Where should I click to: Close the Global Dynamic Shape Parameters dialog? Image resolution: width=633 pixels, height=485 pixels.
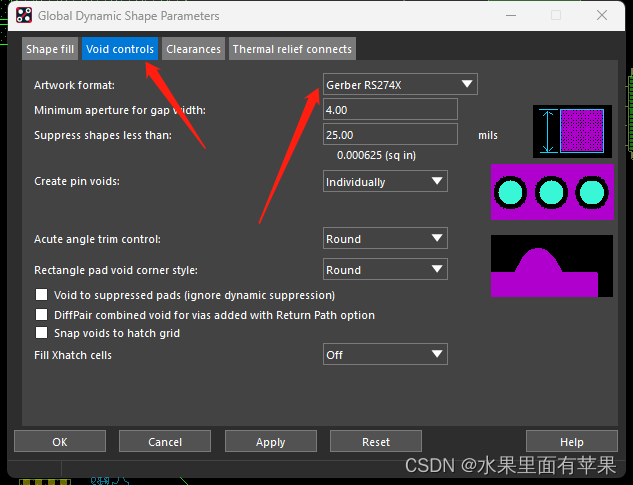(602, 16)
